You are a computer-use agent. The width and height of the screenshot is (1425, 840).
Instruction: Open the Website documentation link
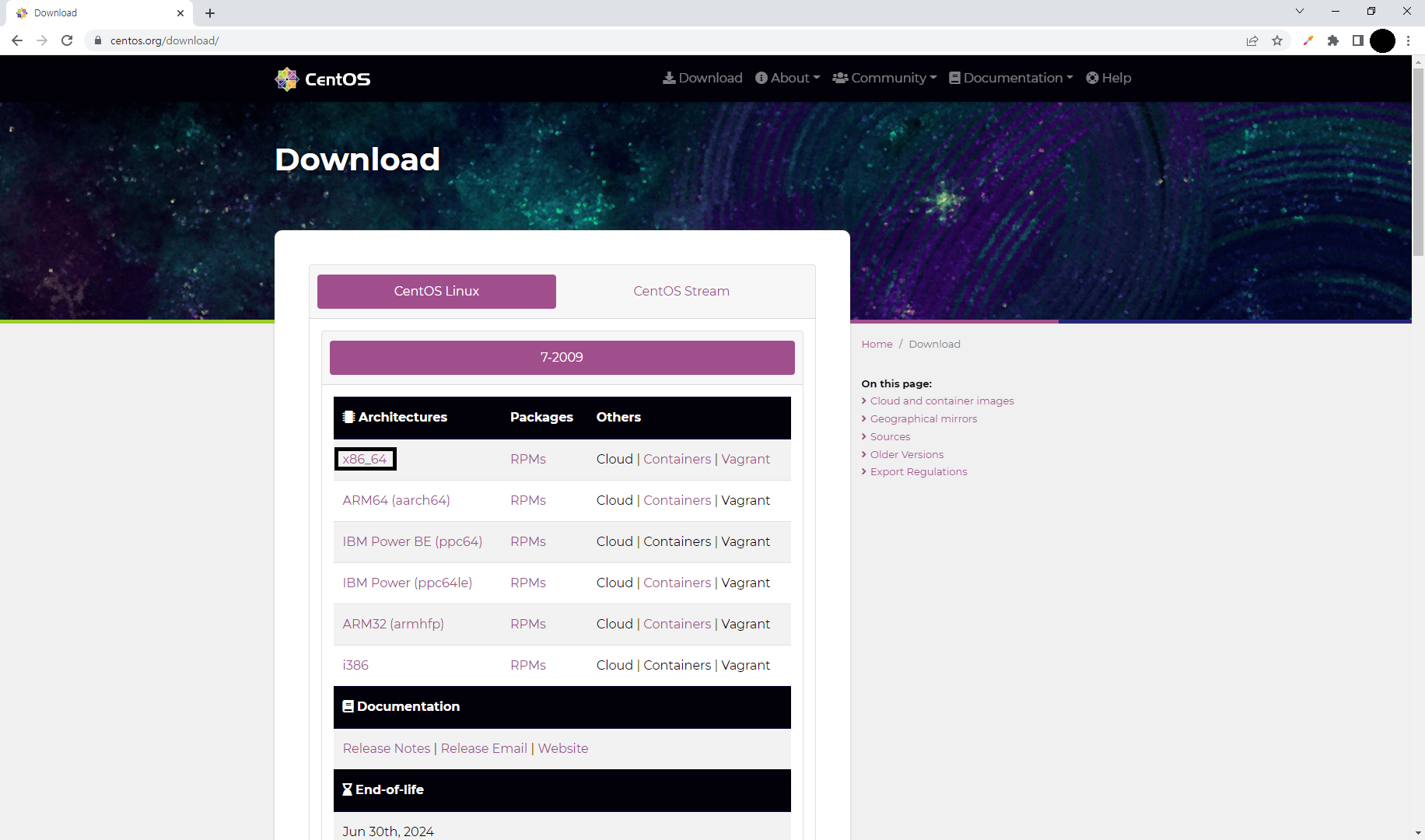tap(563, 748)
